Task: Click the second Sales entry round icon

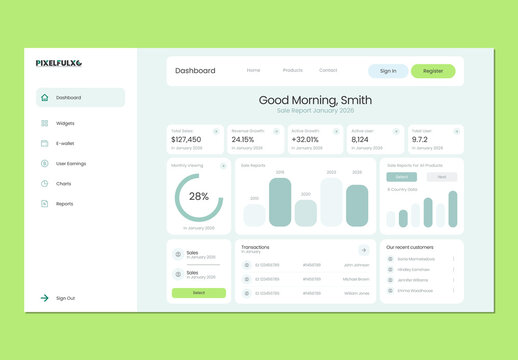Action: click(x=178, y=274)
